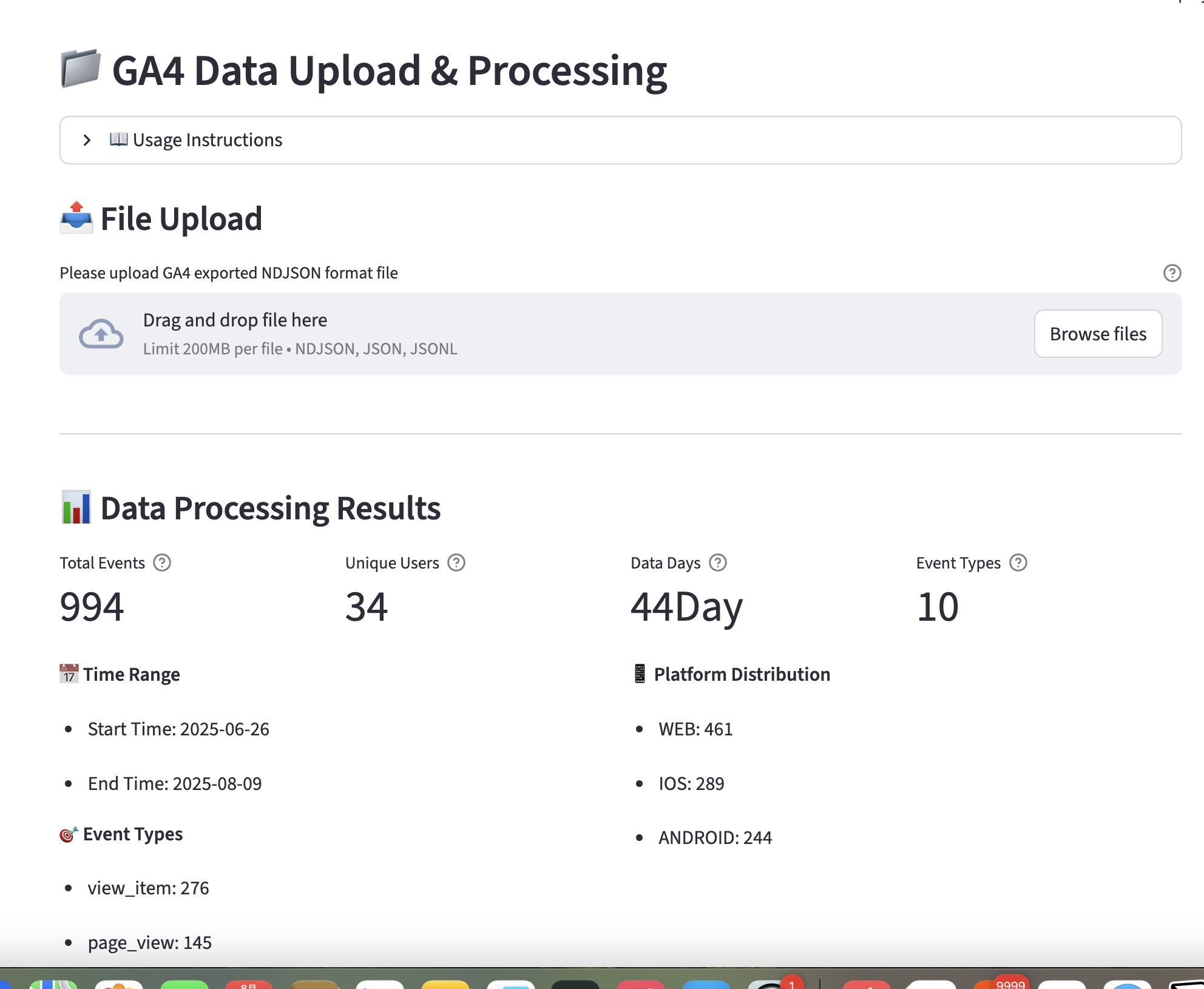
Task: Show help for Data Days metric
Action: [x=718, y=563]
